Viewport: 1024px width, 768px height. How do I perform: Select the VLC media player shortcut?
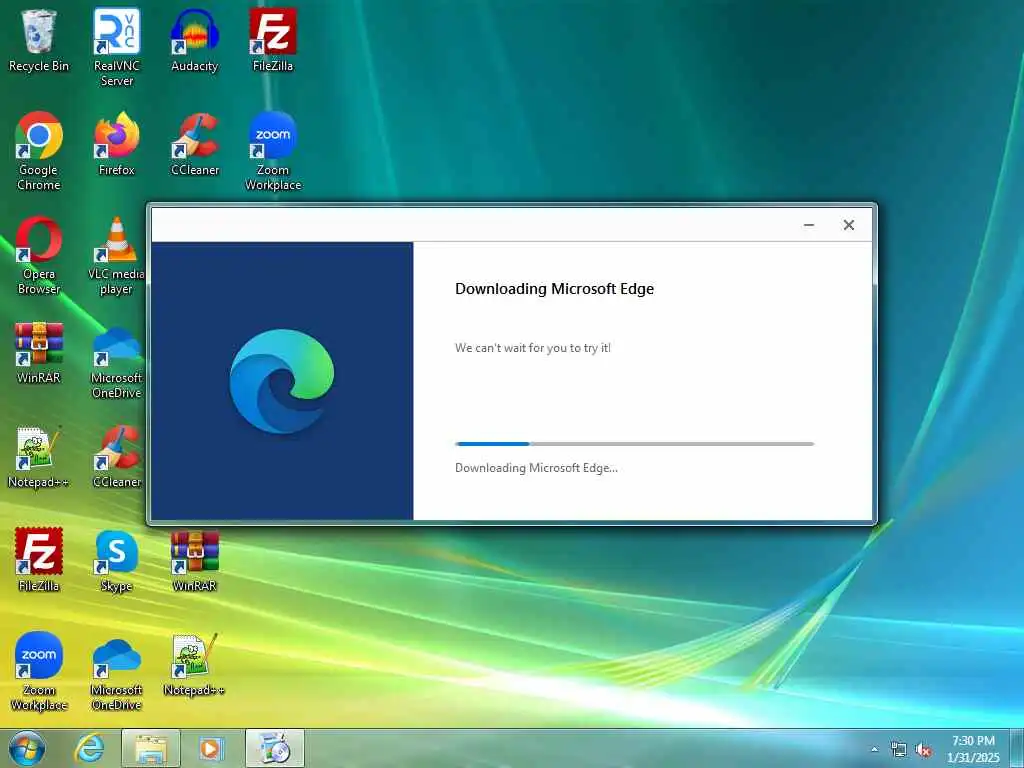coord(116,256)
